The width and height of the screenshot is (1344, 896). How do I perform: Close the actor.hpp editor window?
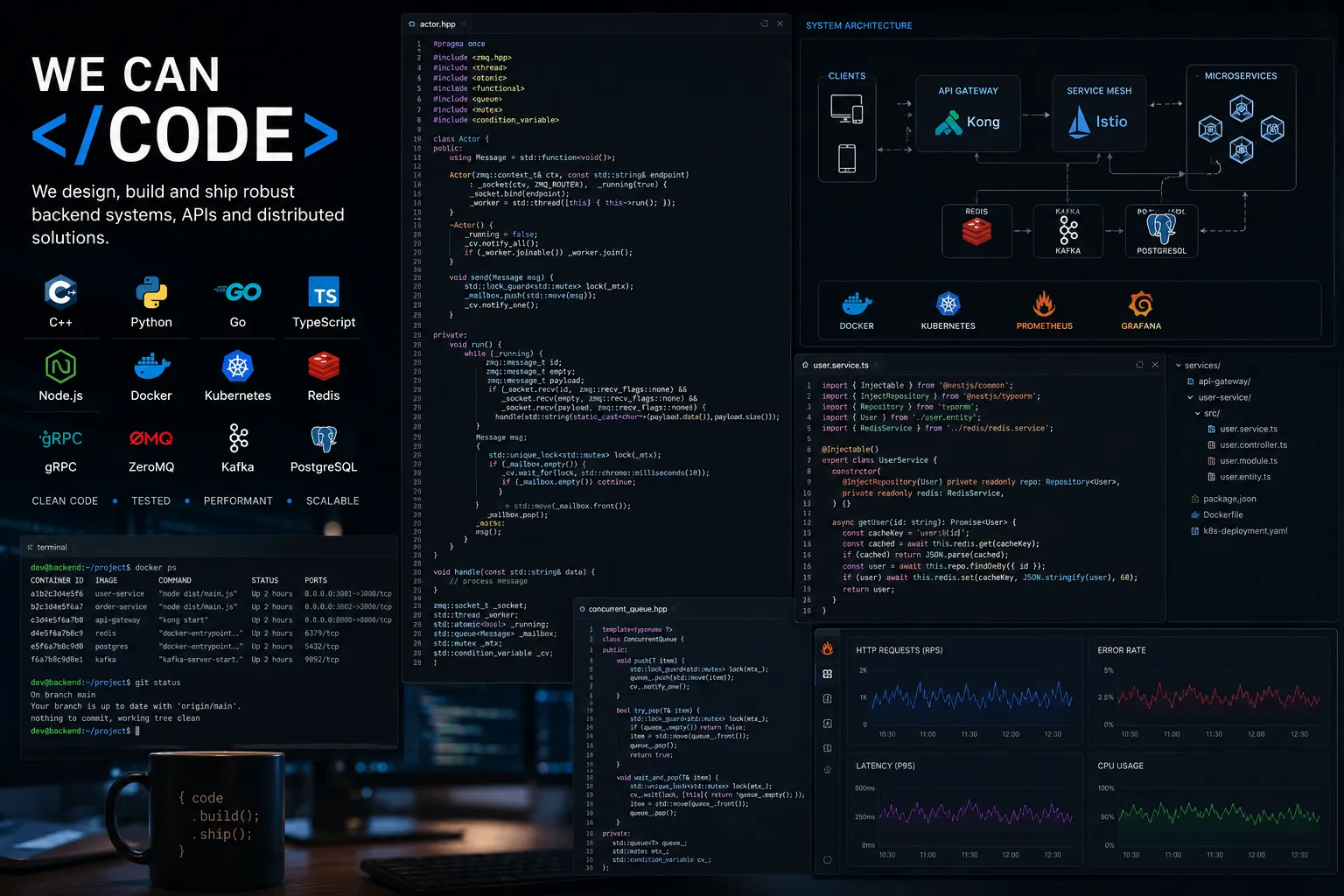780,24
